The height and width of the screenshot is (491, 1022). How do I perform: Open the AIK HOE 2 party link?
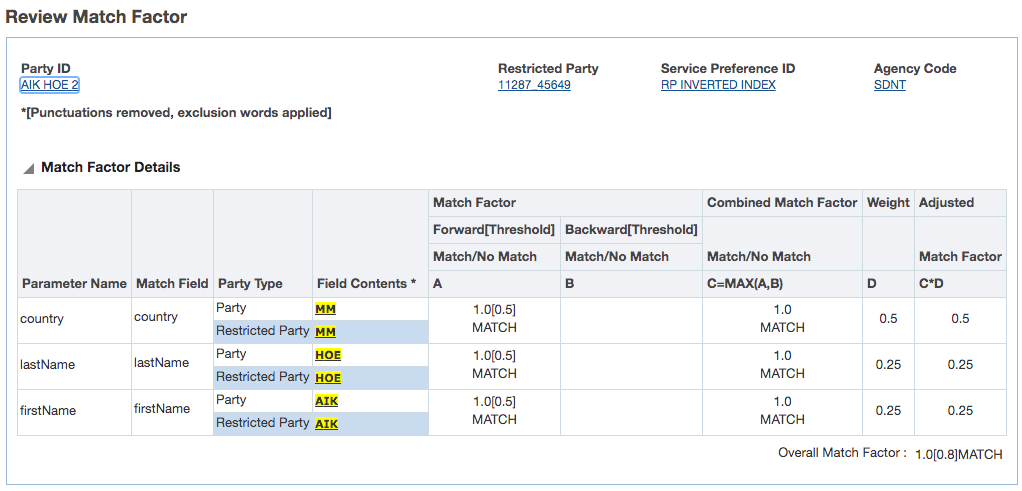pyautogui.click(x=50, y=85)
